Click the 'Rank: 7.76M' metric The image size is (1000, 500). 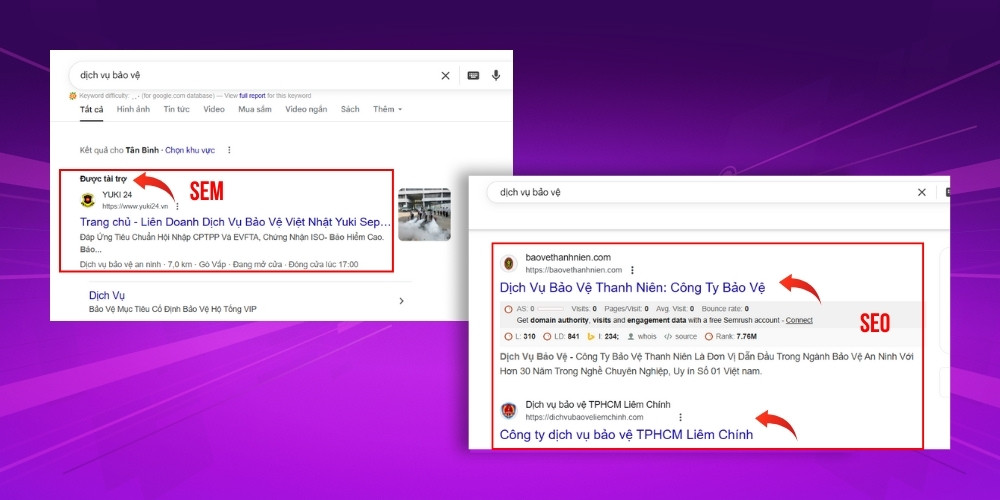731,337
